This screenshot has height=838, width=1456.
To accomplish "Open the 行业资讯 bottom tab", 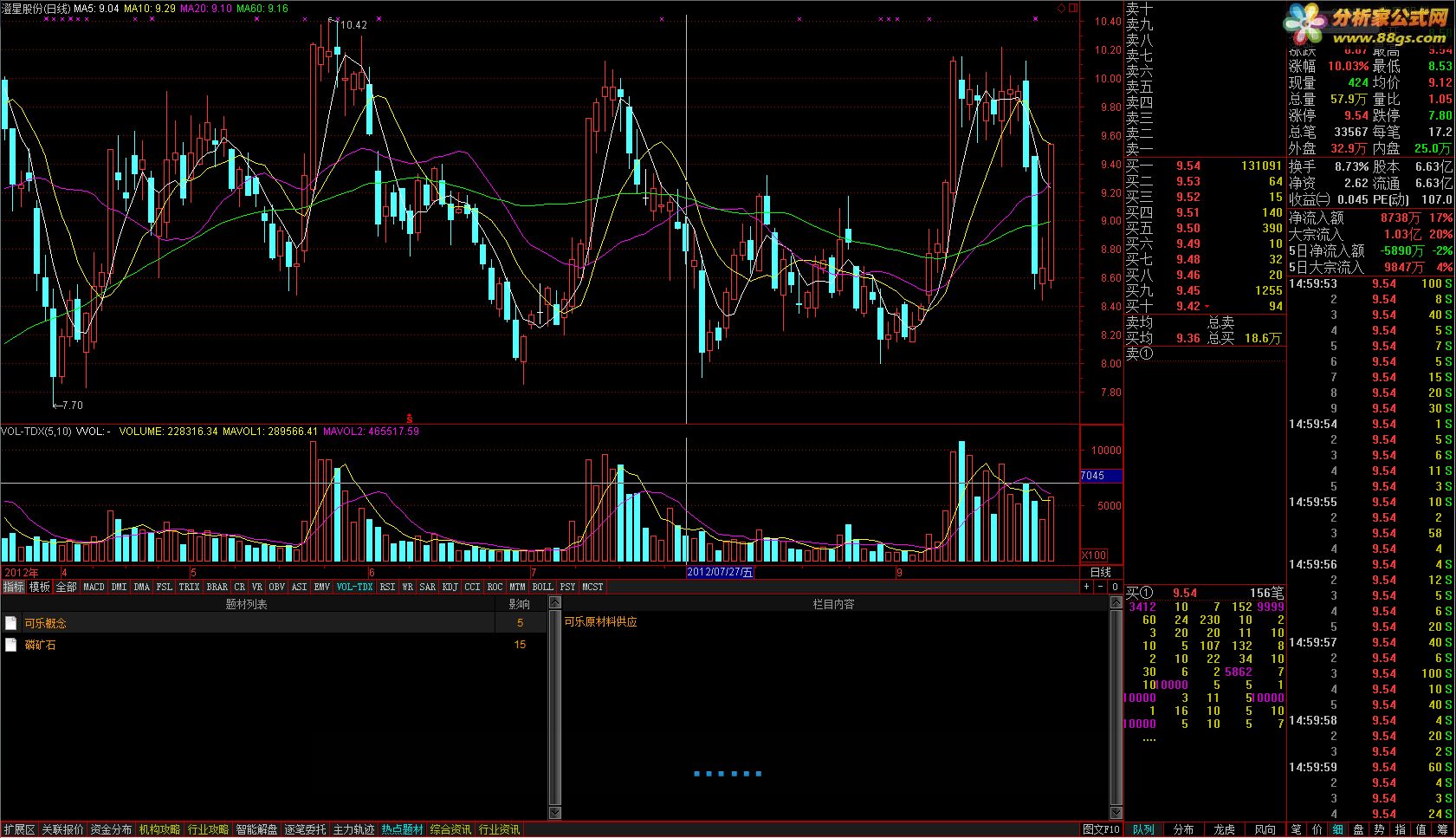I will 499,830.
